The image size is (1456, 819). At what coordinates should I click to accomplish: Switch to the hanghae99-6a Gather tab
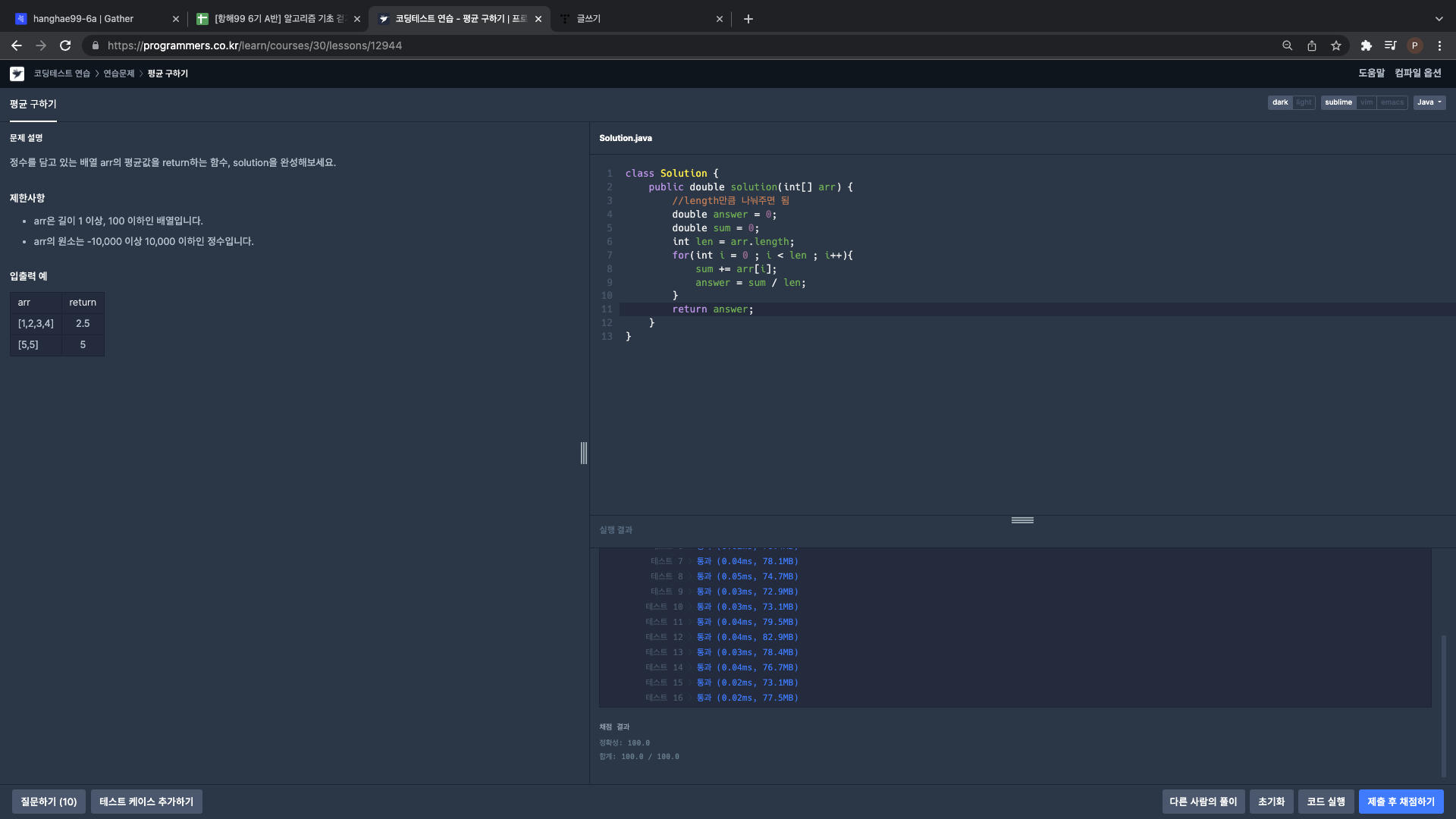point(83,19)
